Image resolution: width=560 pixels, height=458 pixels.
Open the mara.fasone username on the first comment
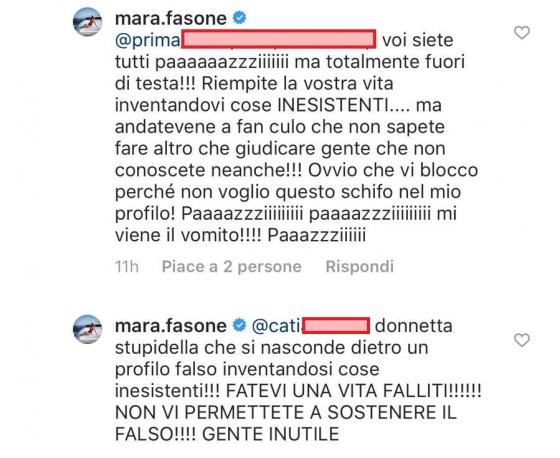click(171, 18)
